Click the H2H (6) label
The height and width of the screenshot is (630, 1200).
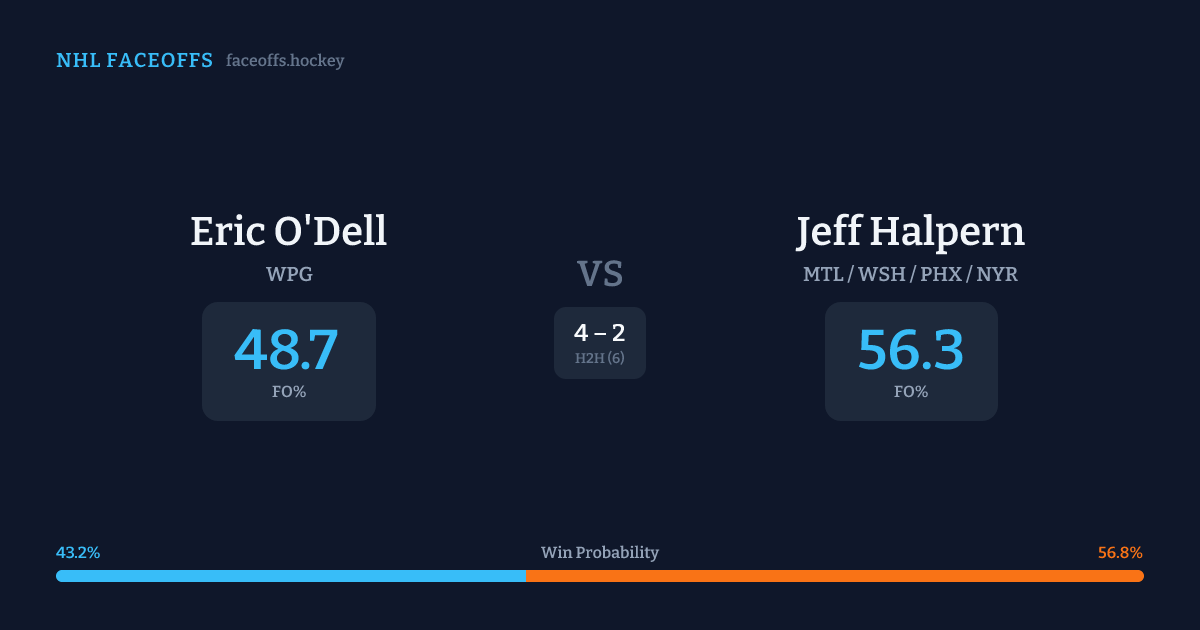click(600, 358)
